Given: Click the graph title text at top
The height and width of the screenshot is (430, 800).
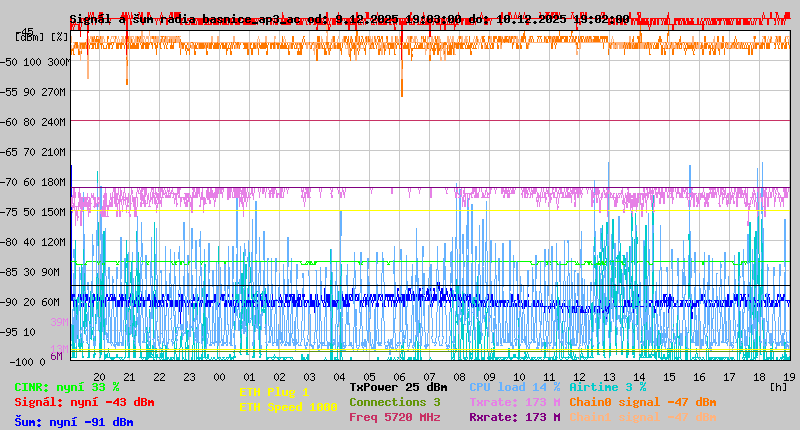Looking at the screenshot, I should (x=350, y=19).
